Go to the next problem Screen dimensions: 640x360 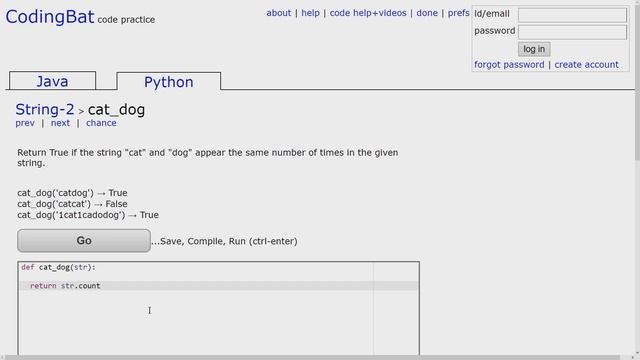coord(60,123)
